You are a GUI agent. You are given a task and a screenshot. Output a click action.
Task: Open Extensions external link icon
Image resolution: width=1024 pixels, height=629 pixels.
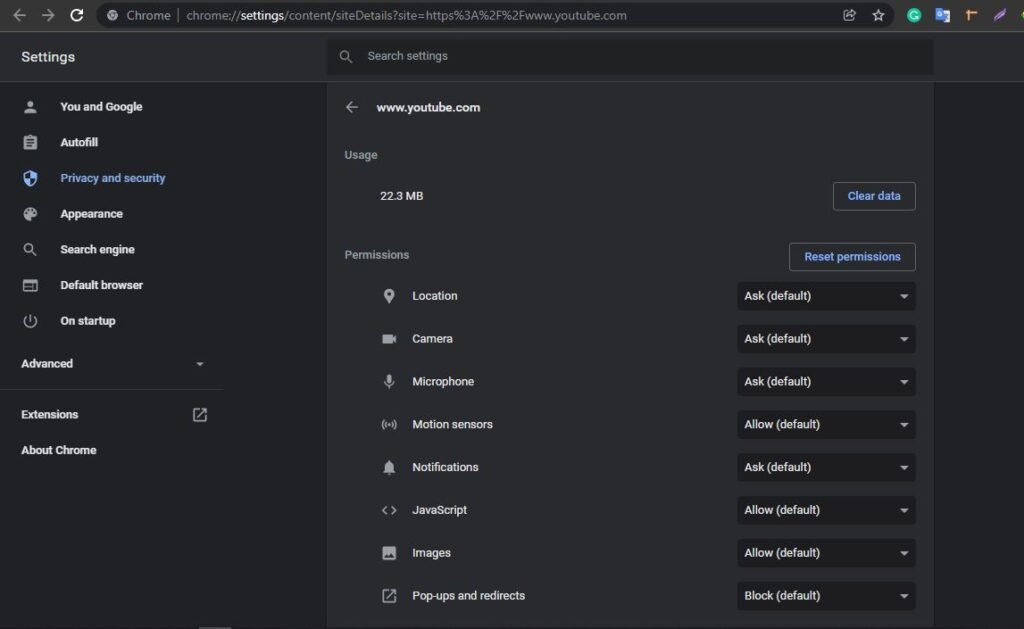tap(200, 415)
